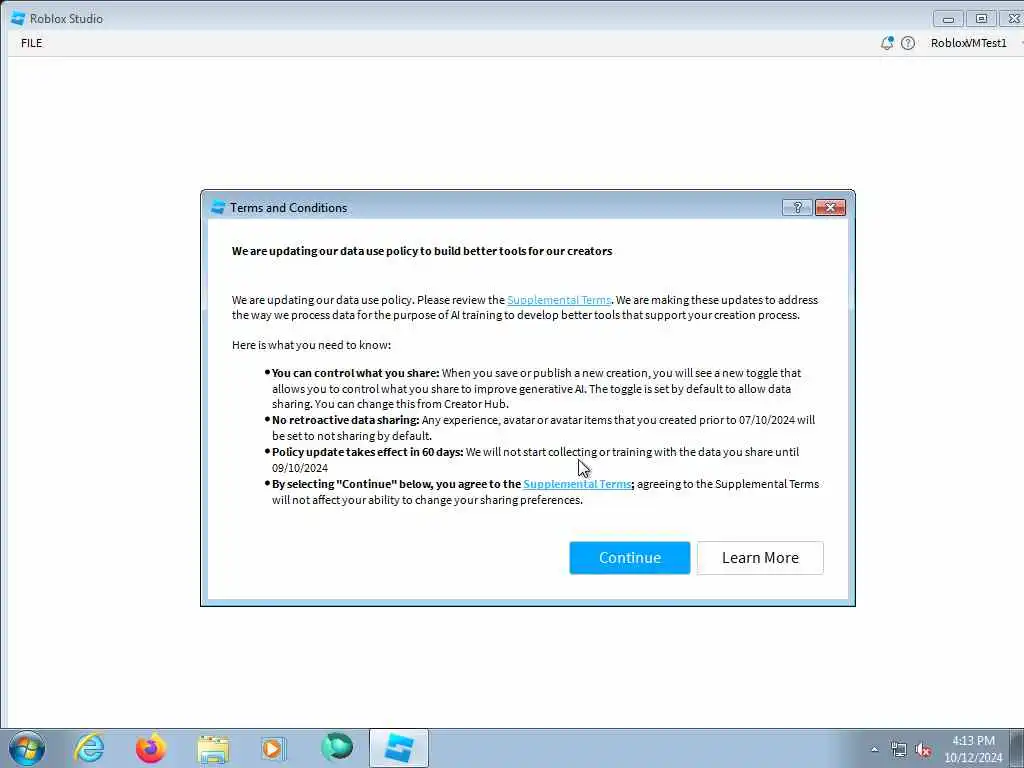This screenshot has width=1024, height=768.
Task: Maximize the Roblox Studio window
Action: tap(982, 19)
